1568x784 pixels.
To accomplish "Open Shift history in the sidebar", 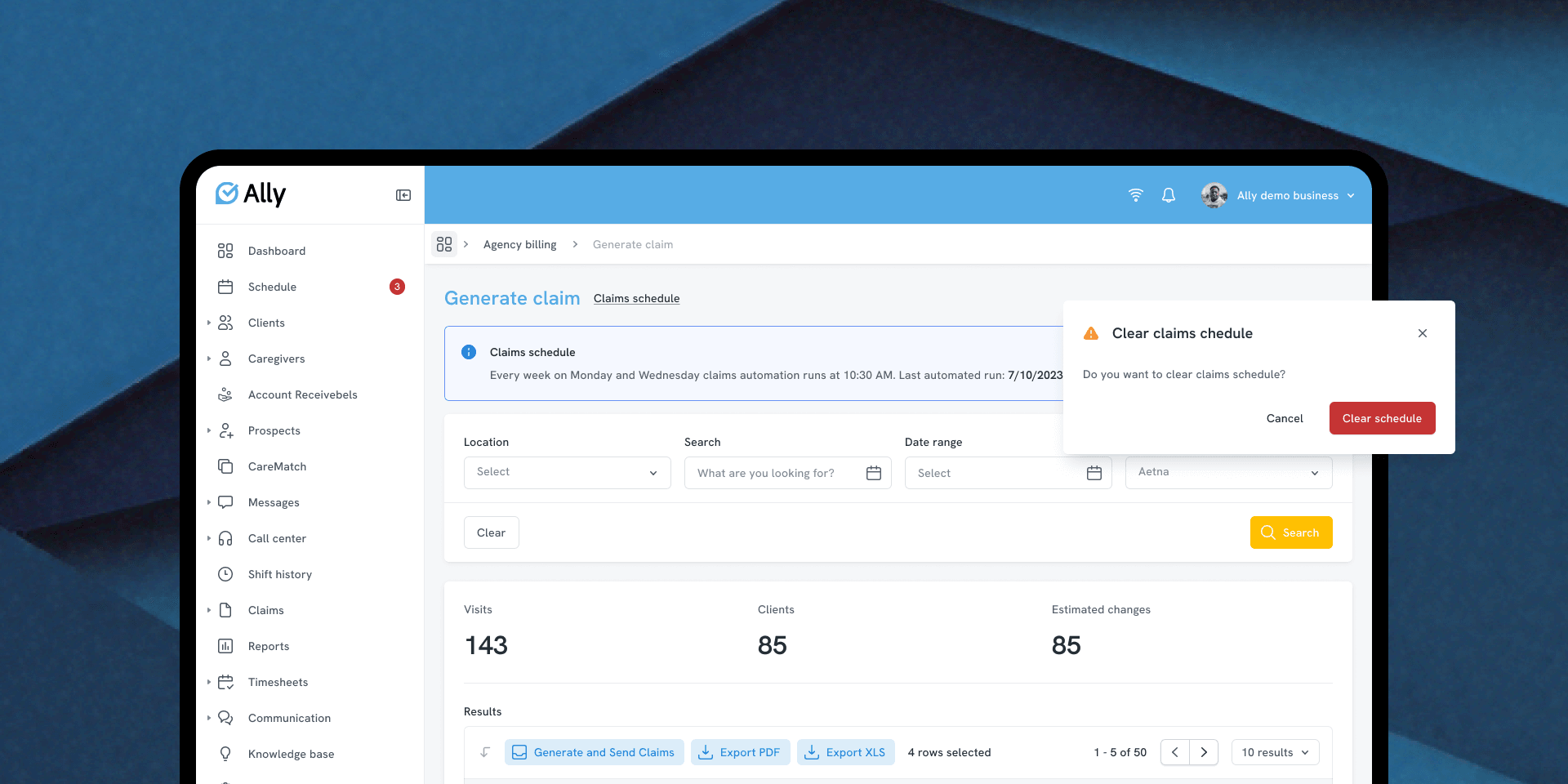I will [x=279, y=574].
